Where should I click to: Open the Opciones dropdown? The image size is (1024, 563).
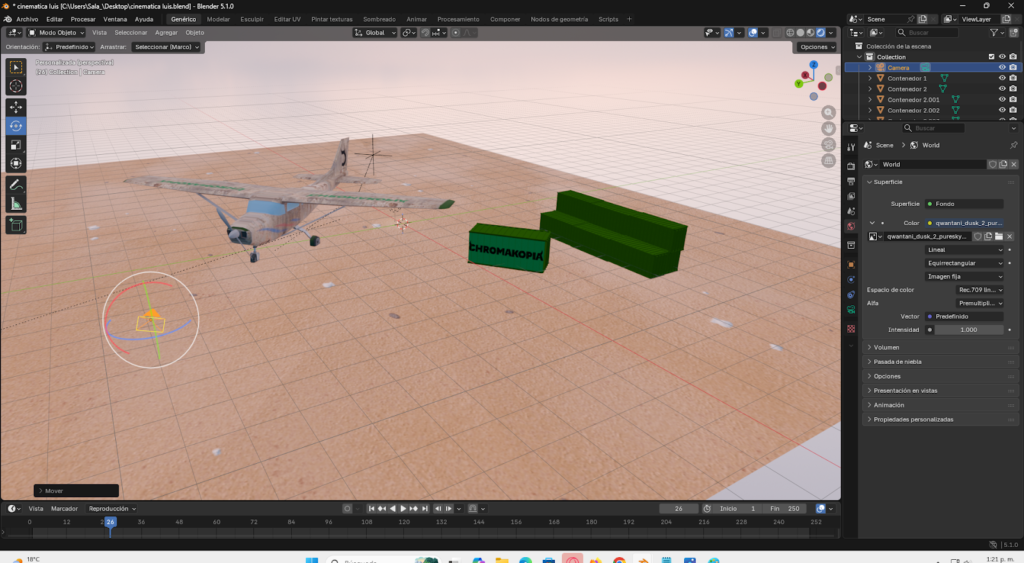click(x=816, y=47)
